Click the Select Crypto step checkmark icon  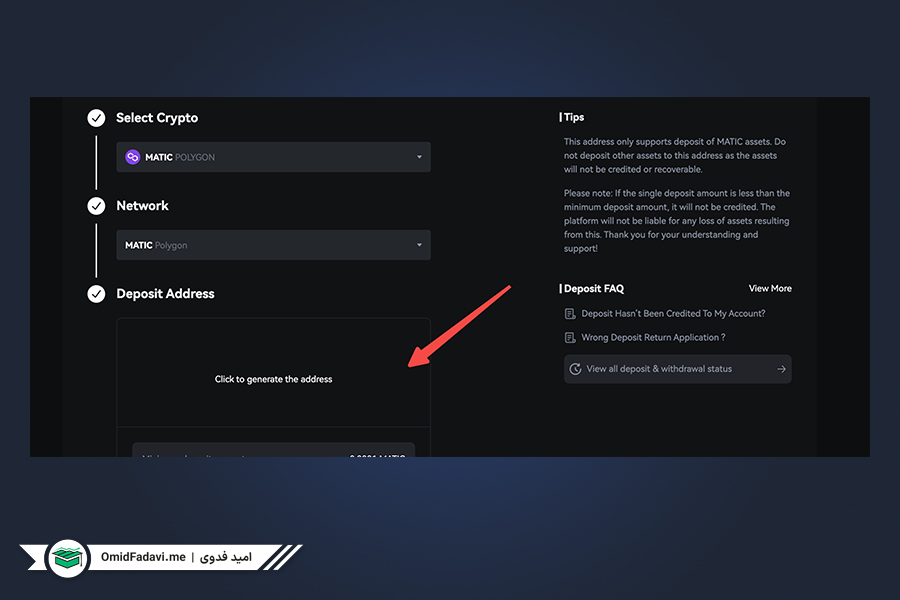click(96, 118)
